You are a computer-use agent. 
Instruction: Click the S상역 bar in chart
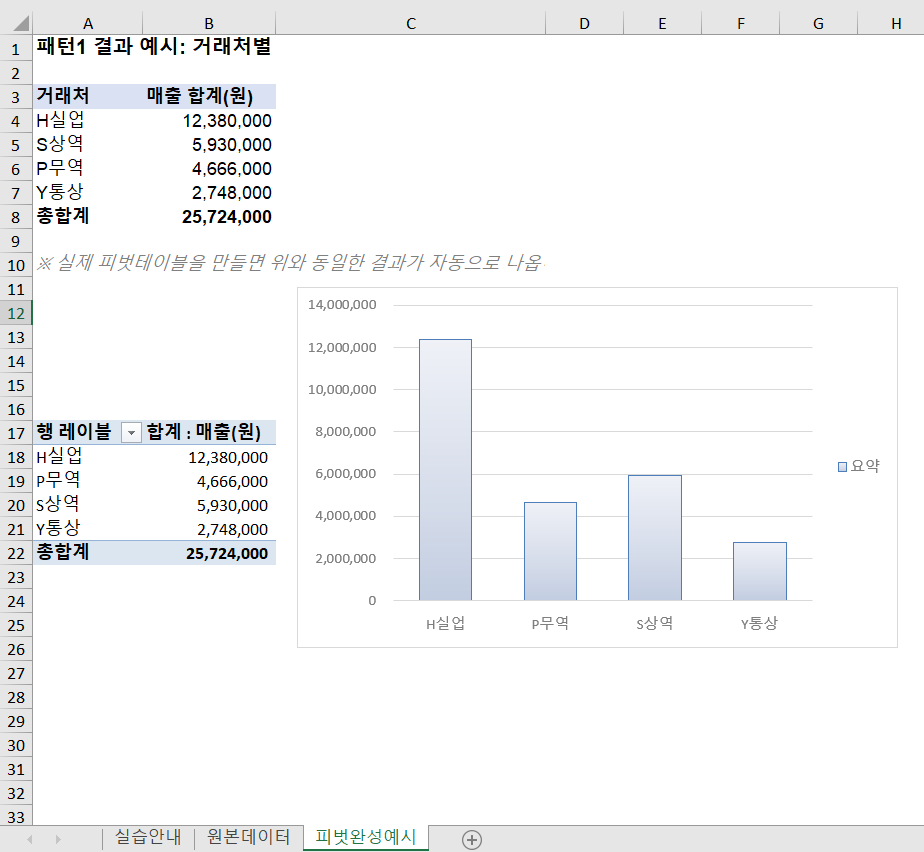point(655,537)
